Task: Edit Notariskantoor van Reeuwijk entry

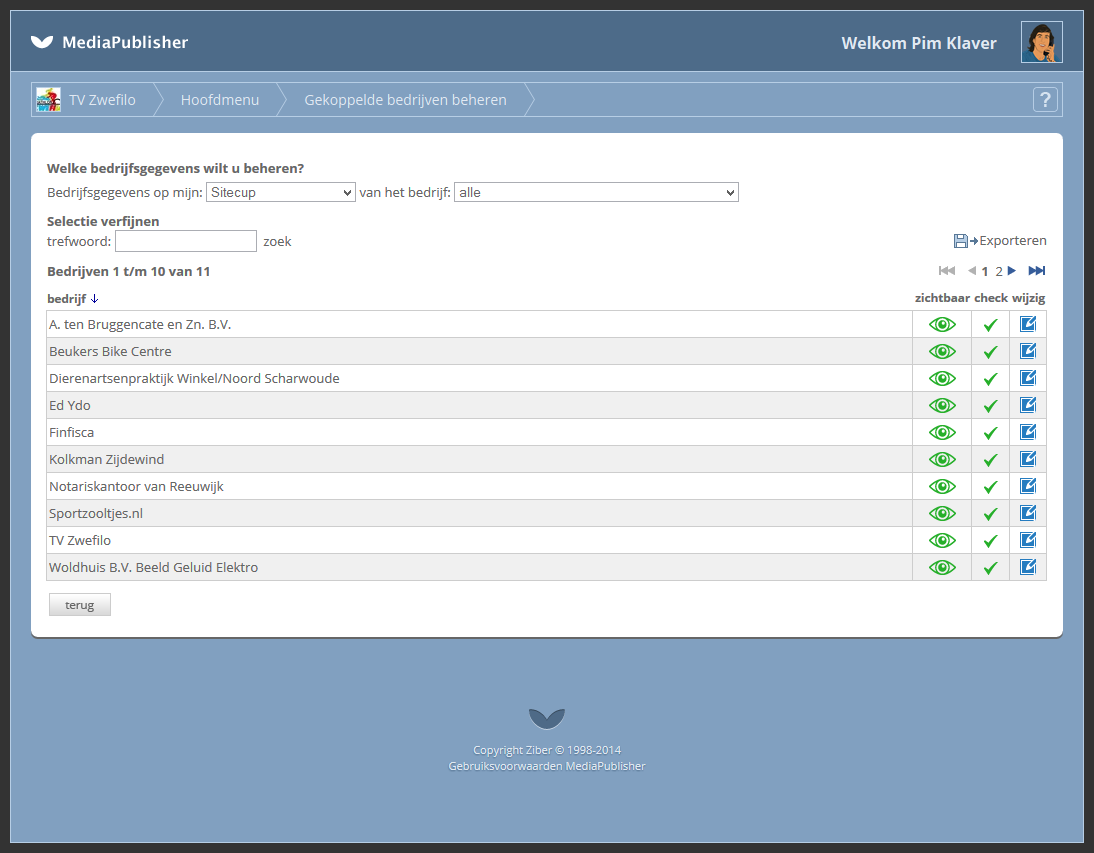Action: point(1028,485)
